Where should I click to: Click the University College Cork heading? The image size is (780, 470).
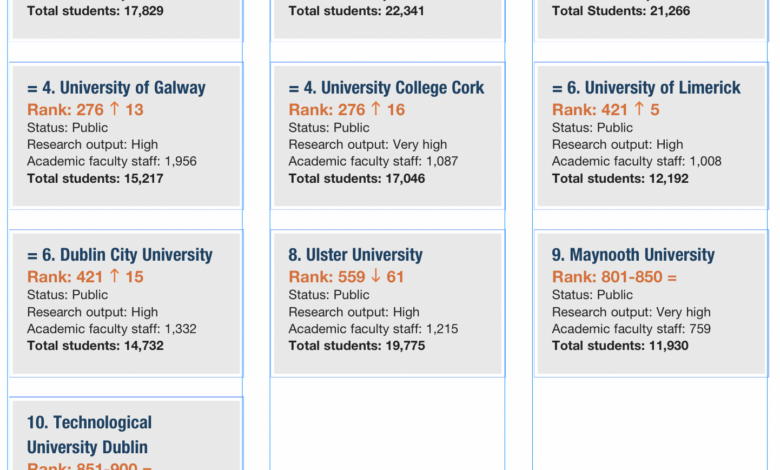(386, 88)
